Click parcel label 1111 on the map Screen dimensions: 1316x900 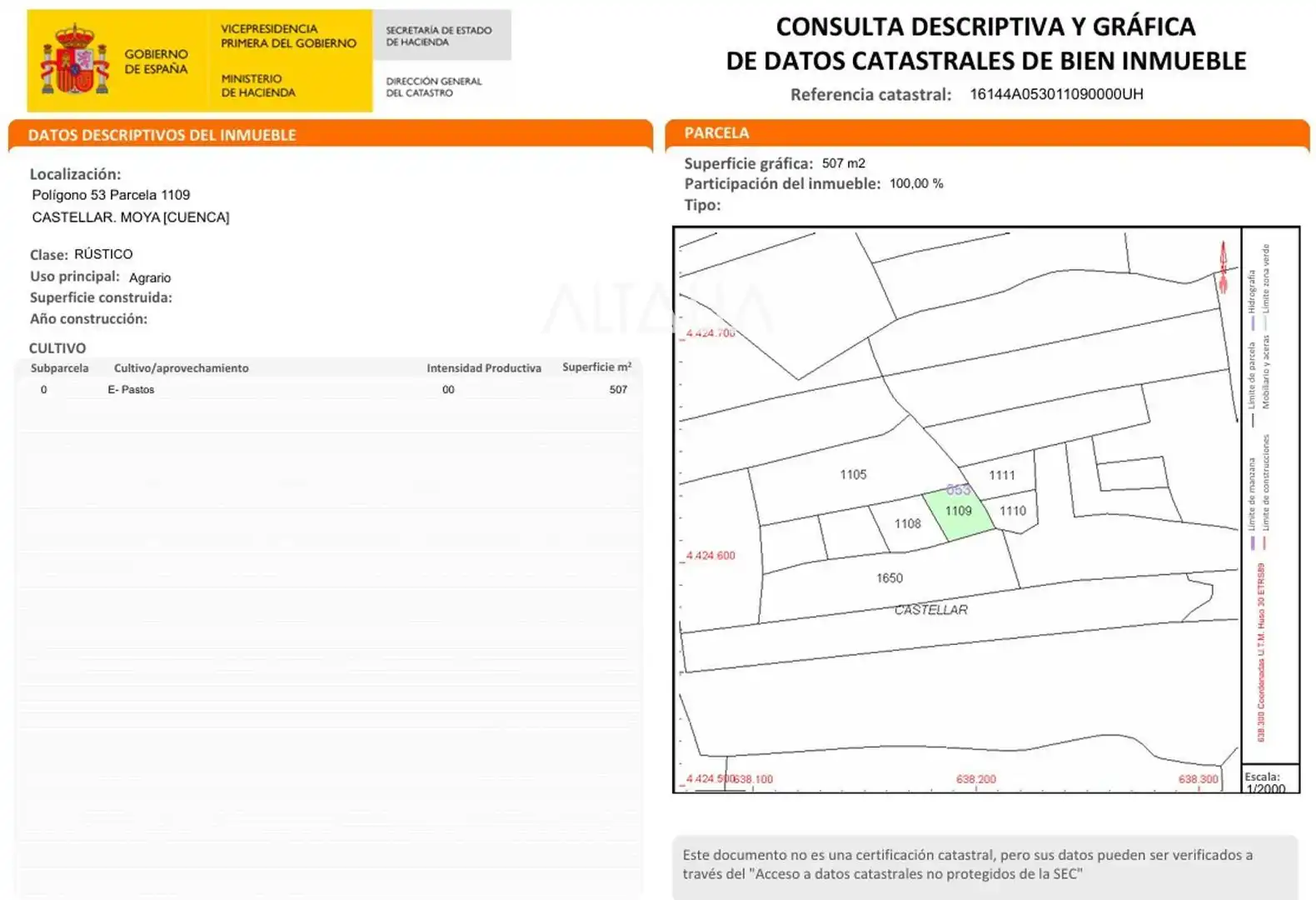click(x=1002, y=475)
